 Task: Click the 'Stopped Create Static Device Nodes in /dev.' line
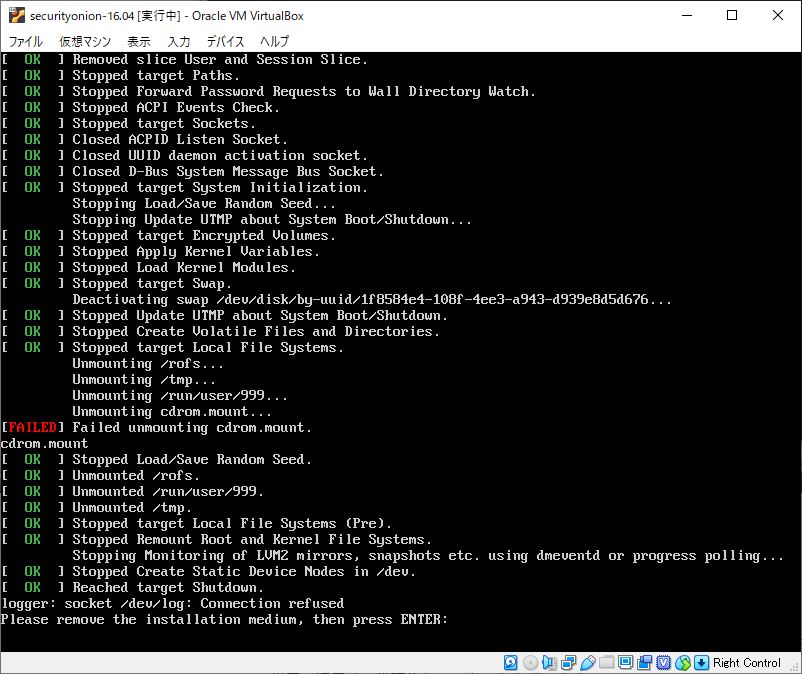(x=244, y=572)
